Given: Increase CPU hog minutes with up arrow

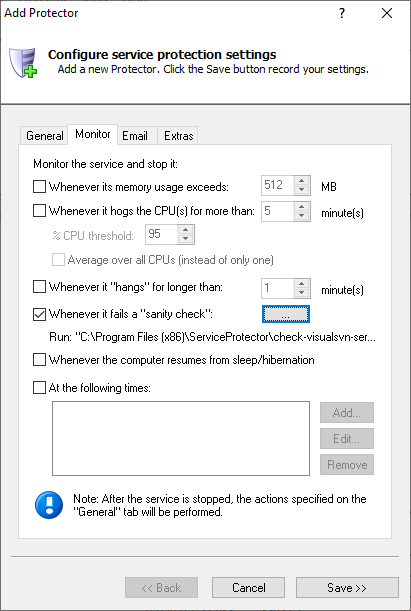Looking at the screenshot, I should point(302,207).
